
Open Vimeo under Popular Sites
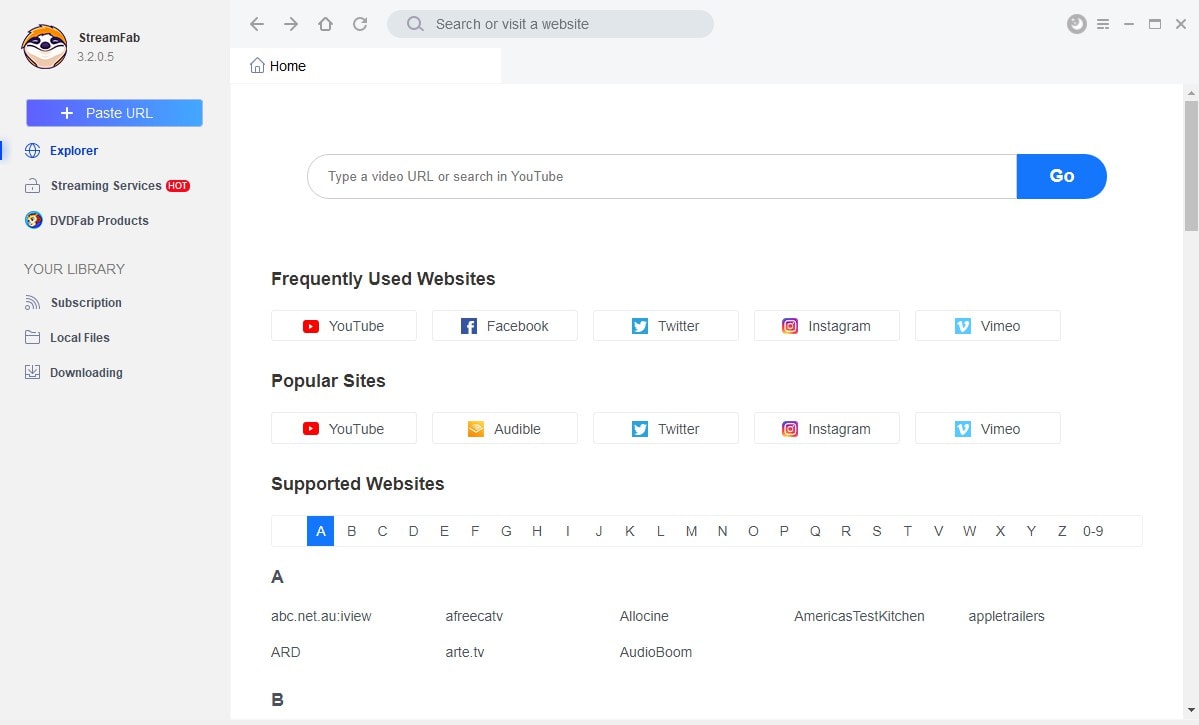pyautogui.click(x=987, y=428)
